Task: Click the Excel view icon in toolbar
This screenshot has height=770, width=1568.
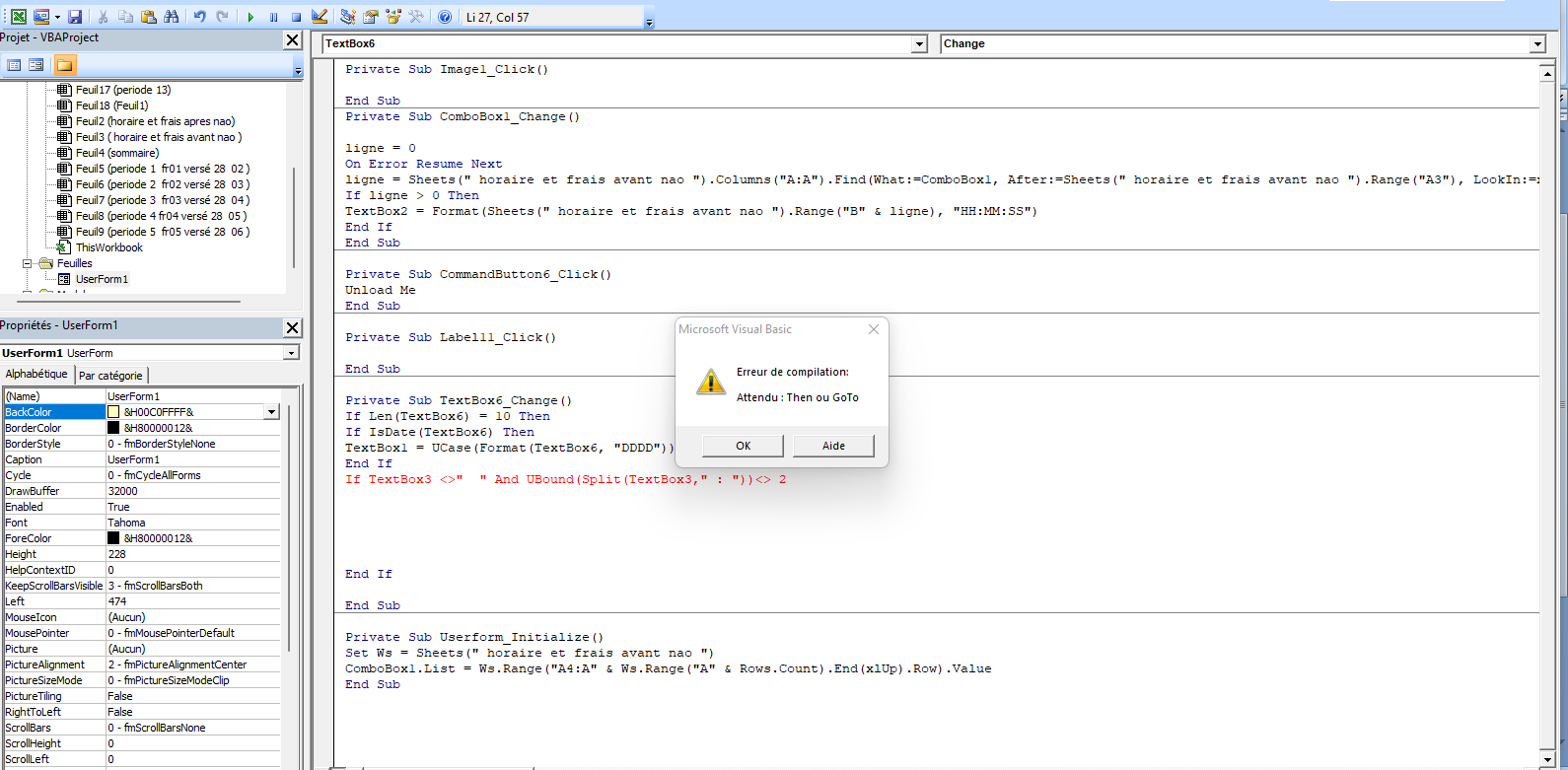Action: coord(18,17)
